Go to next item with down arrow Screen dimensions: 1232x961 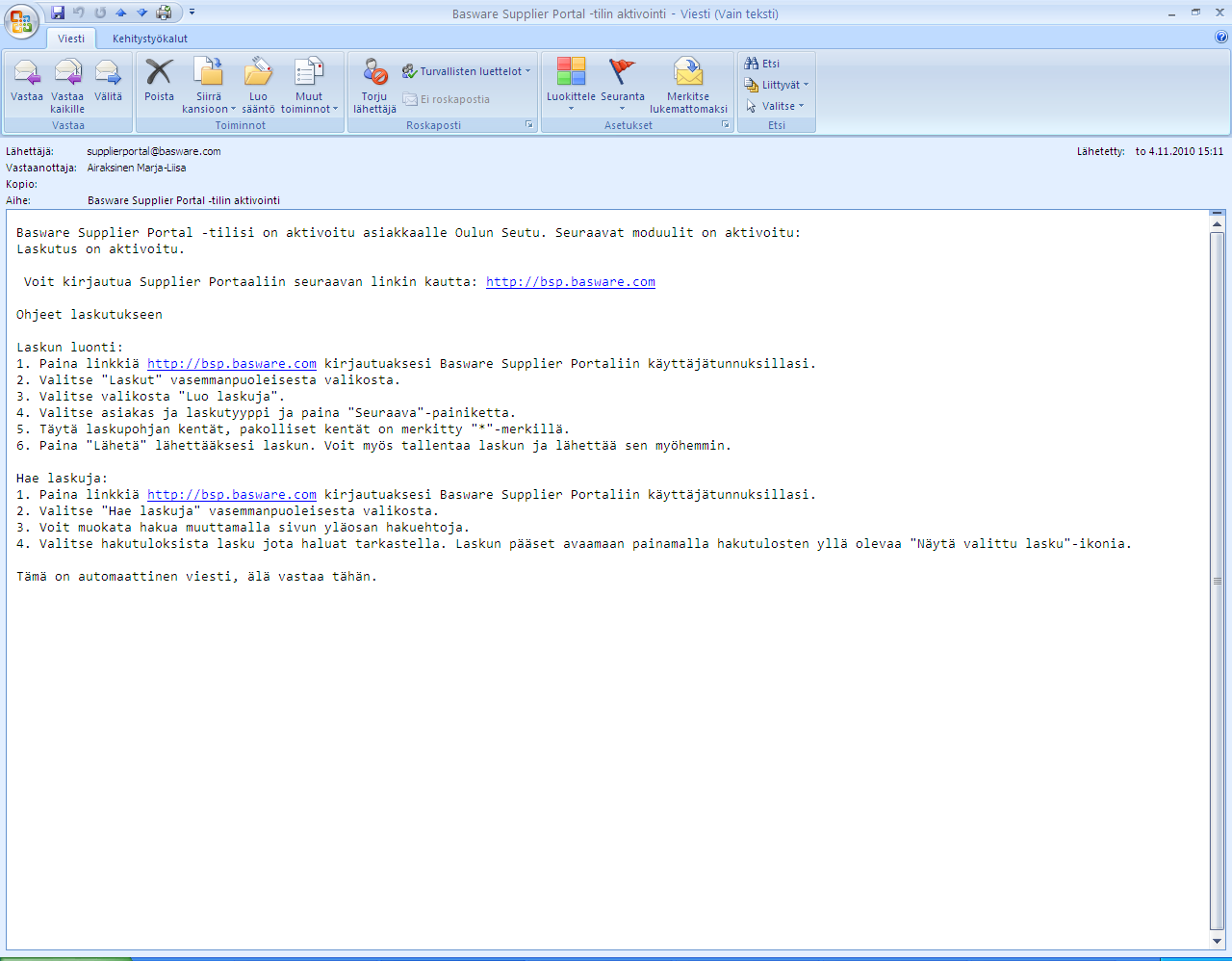tap(142, 13)
